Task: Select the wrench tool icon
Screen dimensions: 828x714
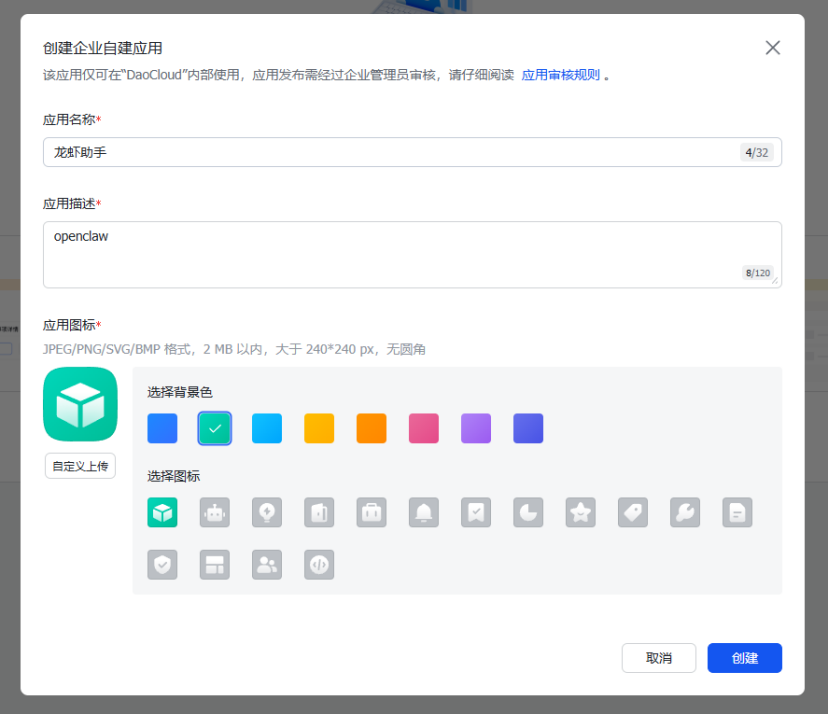Action: coord(685,512)
